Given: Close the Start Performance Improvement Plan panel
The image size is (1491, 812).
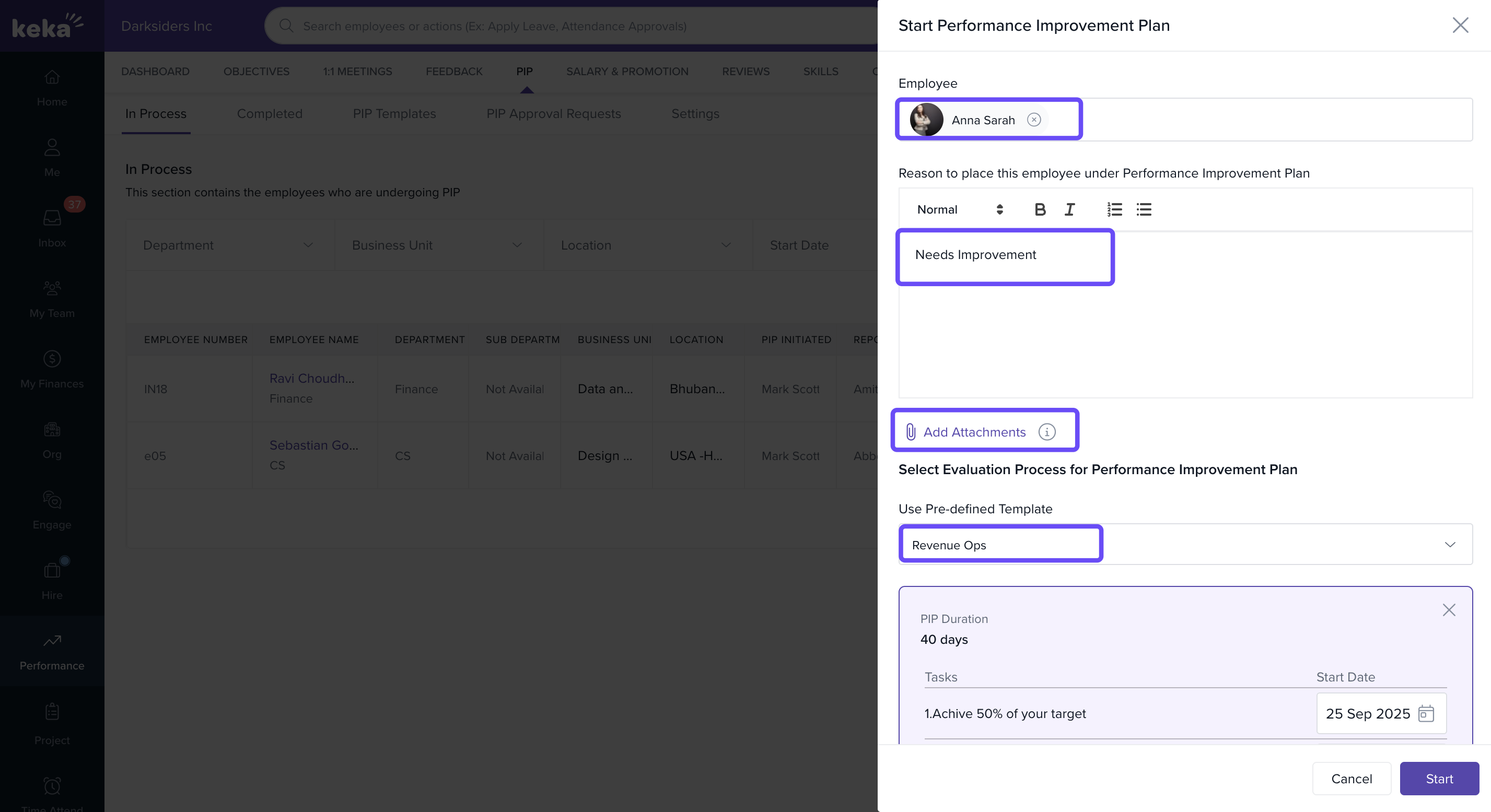Looking at the screenshot, I should tap(1460, 26).
